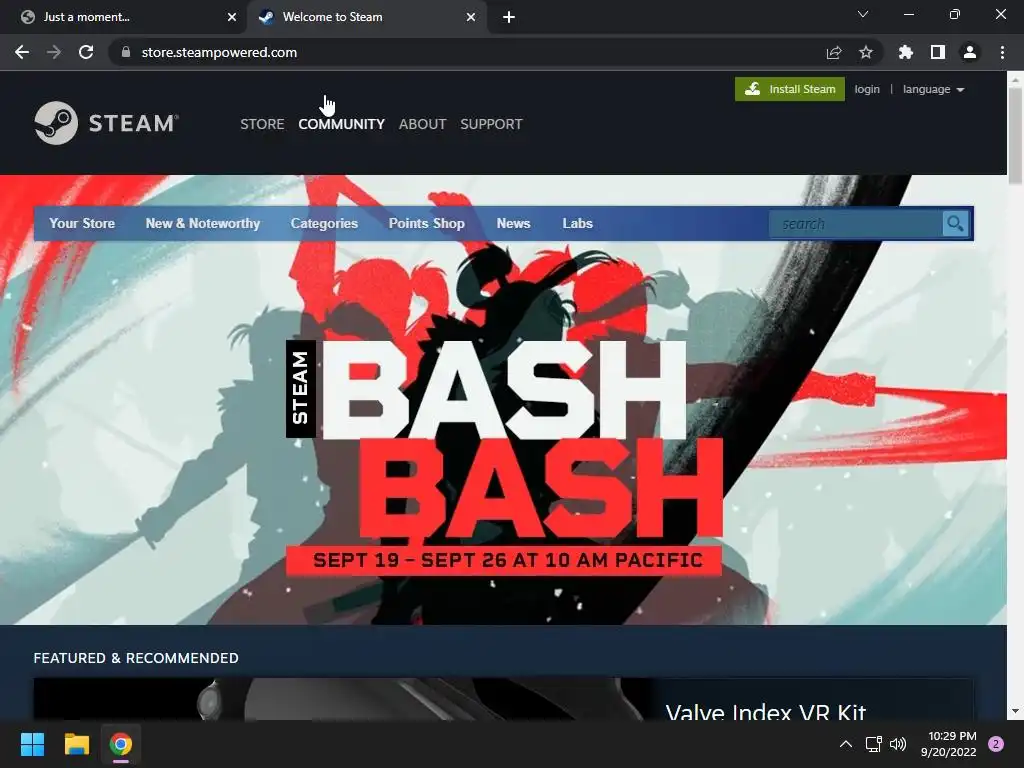Toggle the browser side panel icon
The height and width of the screenshot is (768, 1024).
938,52
